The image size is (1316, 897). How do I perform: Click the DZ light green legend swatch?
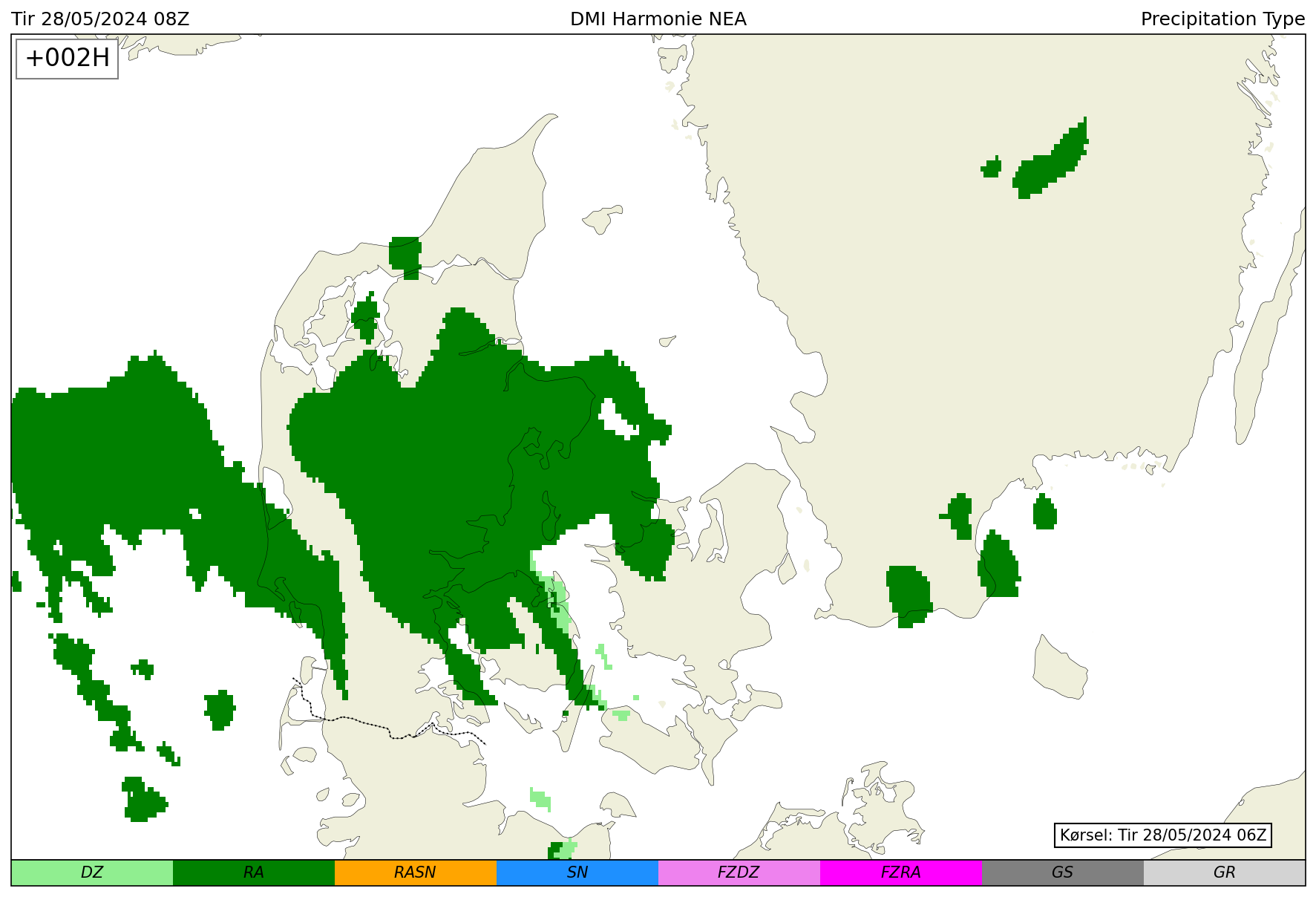pos(92,872)
